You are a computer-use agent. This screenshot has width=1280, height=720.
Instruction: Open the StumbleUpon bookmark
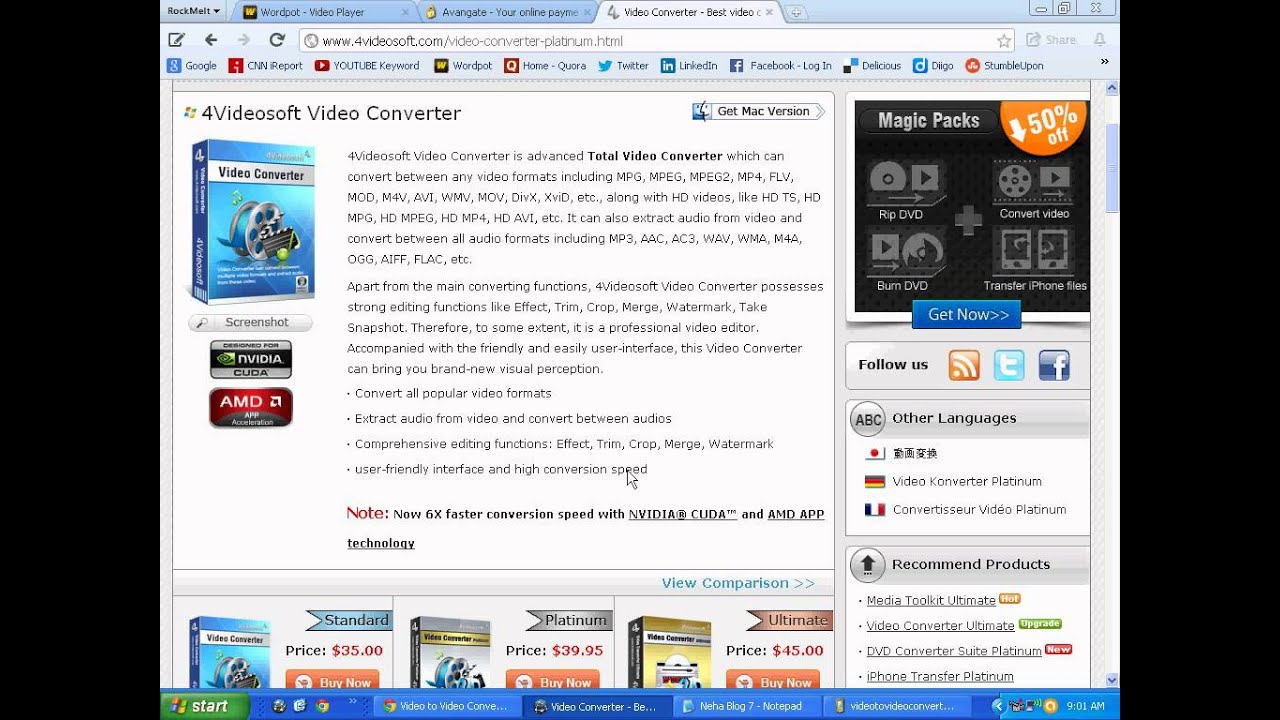pyautogui.click(x=1004, y=66)
